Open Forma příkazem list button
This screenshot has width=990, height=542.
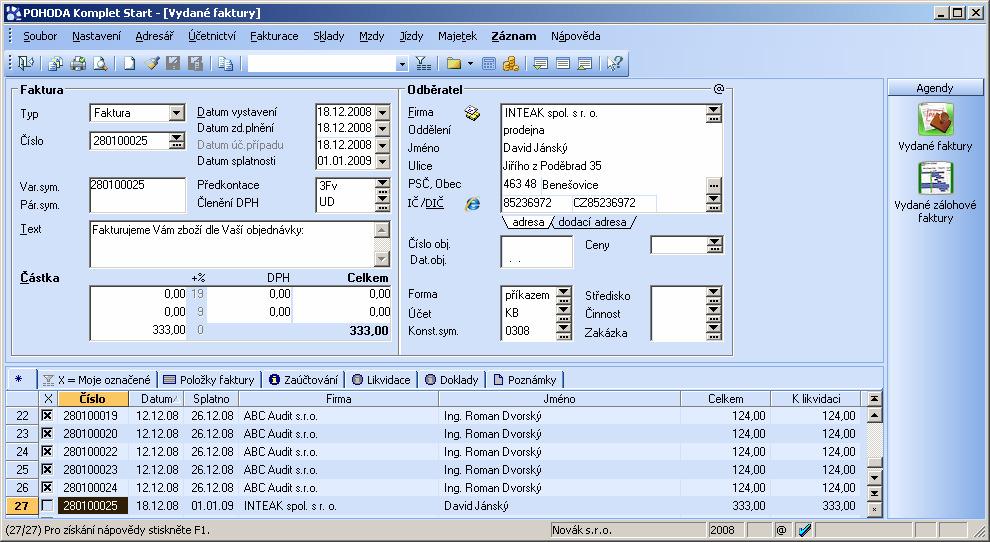click(564, 295)
